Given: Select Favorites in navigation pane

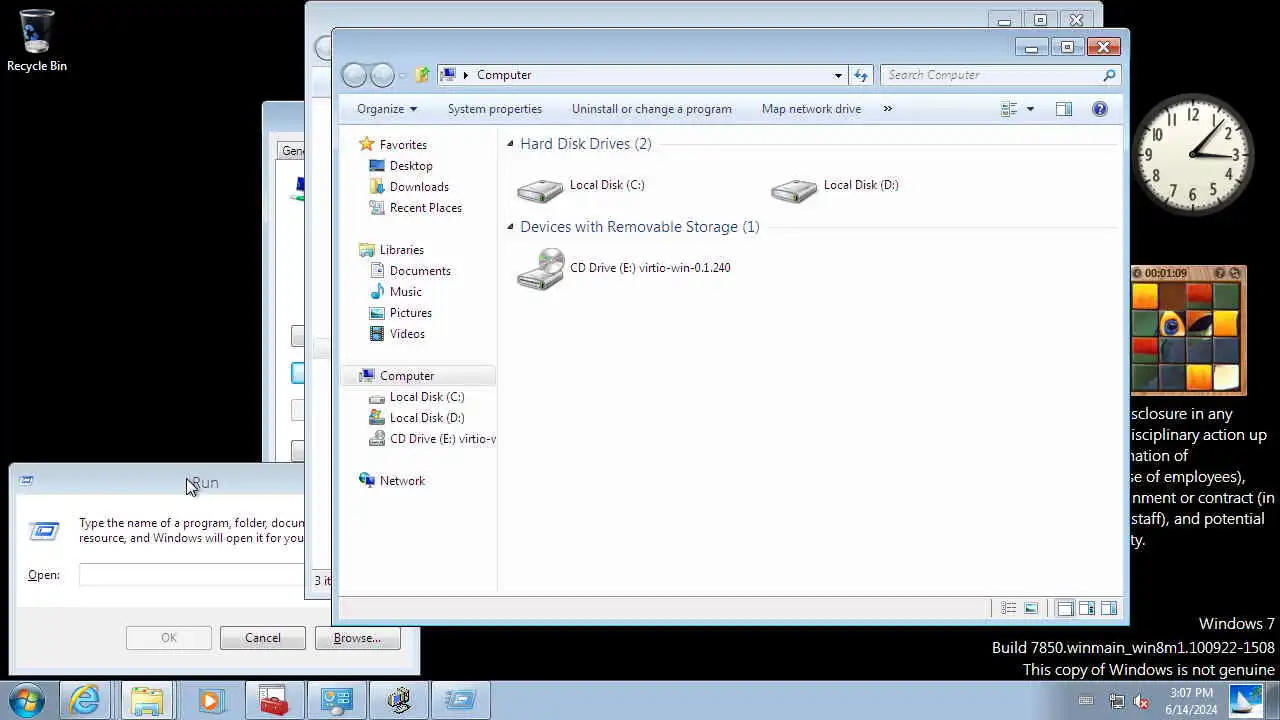Looking at the screenshot, I should (403, 145).
